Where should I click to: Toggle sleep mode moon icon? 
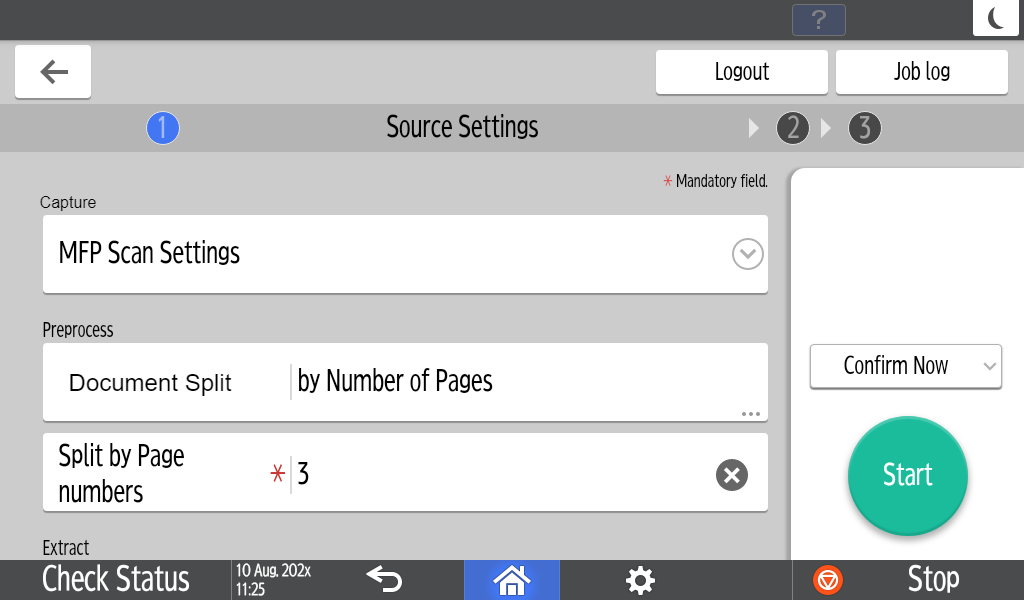[996, 18]
